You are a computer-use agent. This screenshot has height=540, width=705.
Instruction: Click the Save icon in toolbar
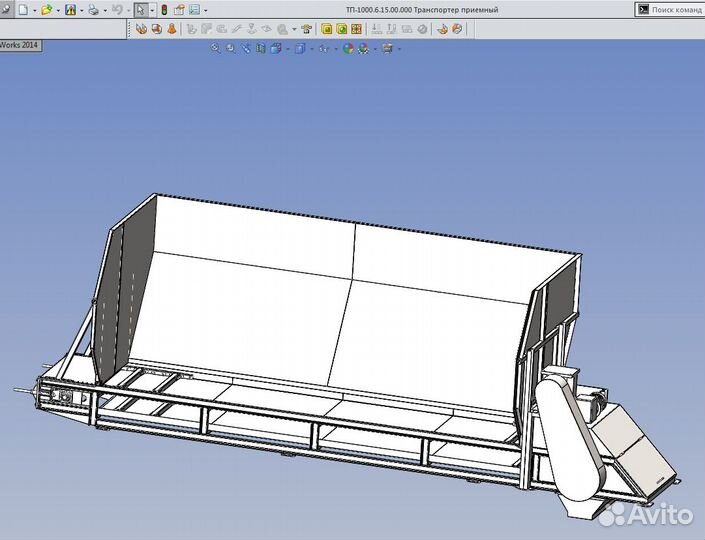tap(70, 9)
